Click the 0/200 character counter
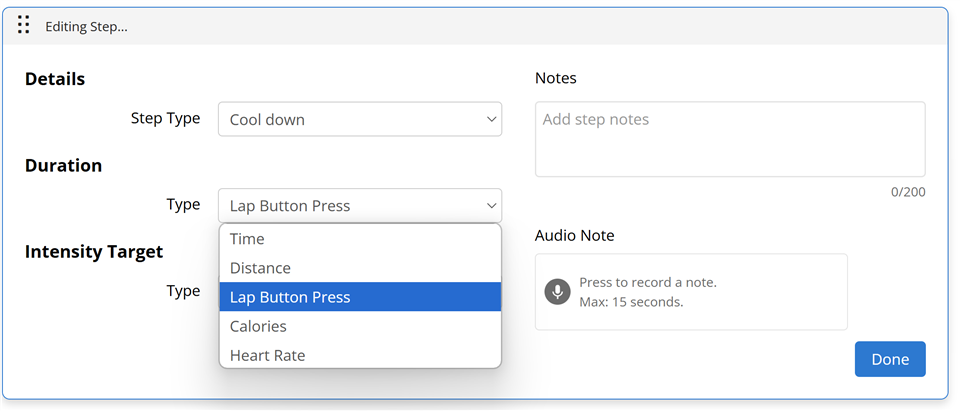The image size is (960, 411). coord(908,192)
